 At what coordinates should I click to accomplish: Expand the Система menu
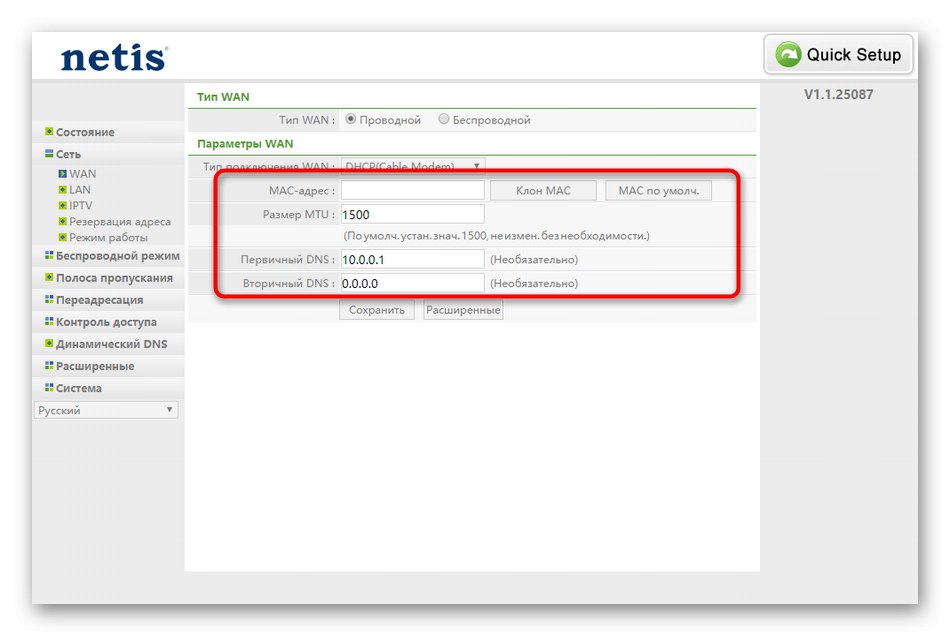[x=79, y=388]
